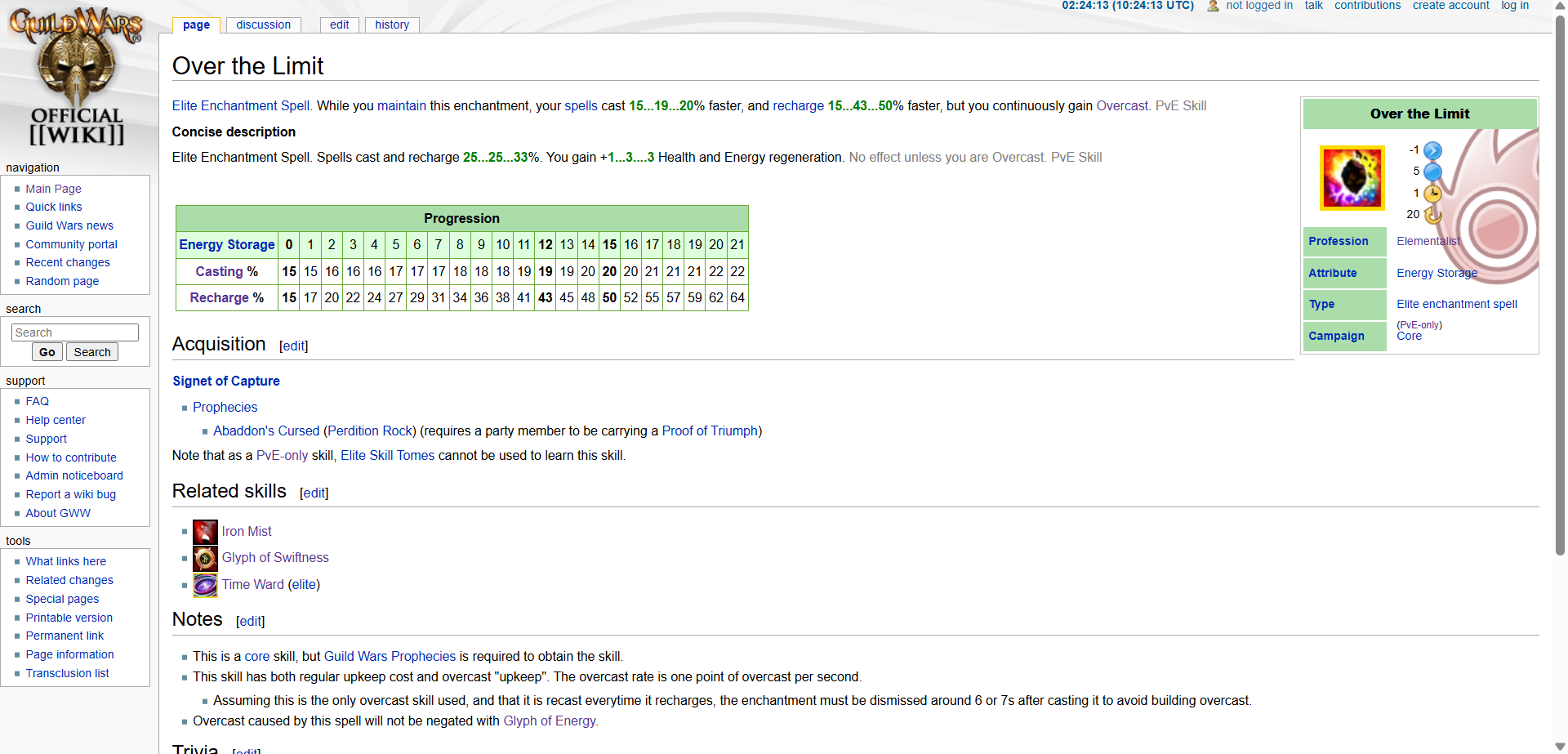Open Perdition Rock link
Screen dimensions: 1568x754
pos(370,431)
